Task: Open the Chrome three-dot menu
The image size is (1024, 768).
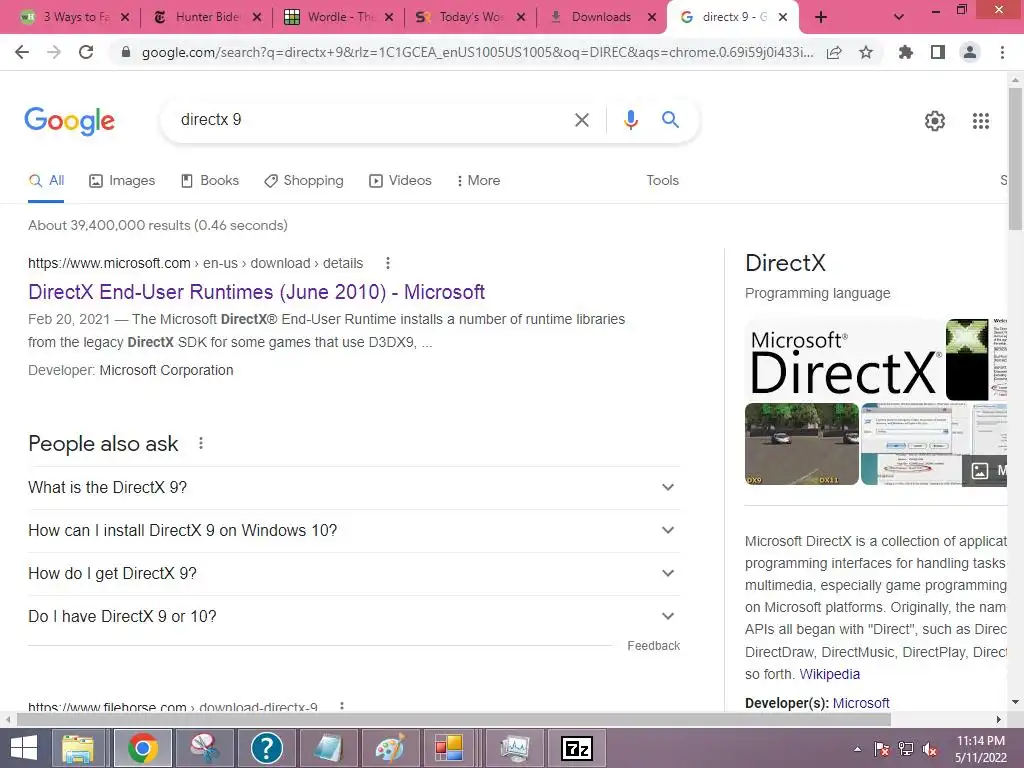Action: click(1002, 52)
